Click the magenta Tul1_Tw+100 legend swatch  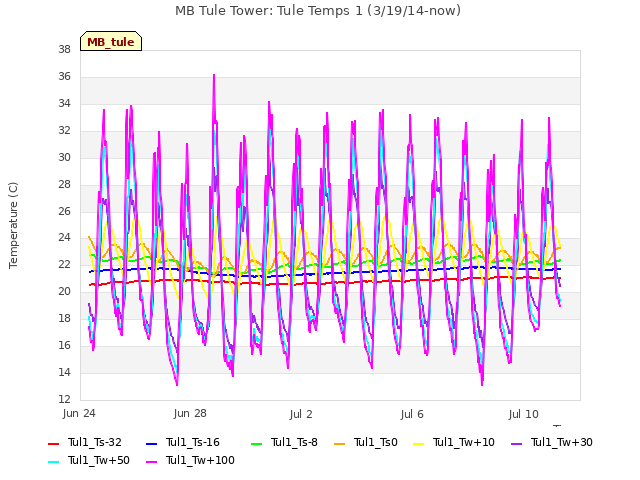151,462
